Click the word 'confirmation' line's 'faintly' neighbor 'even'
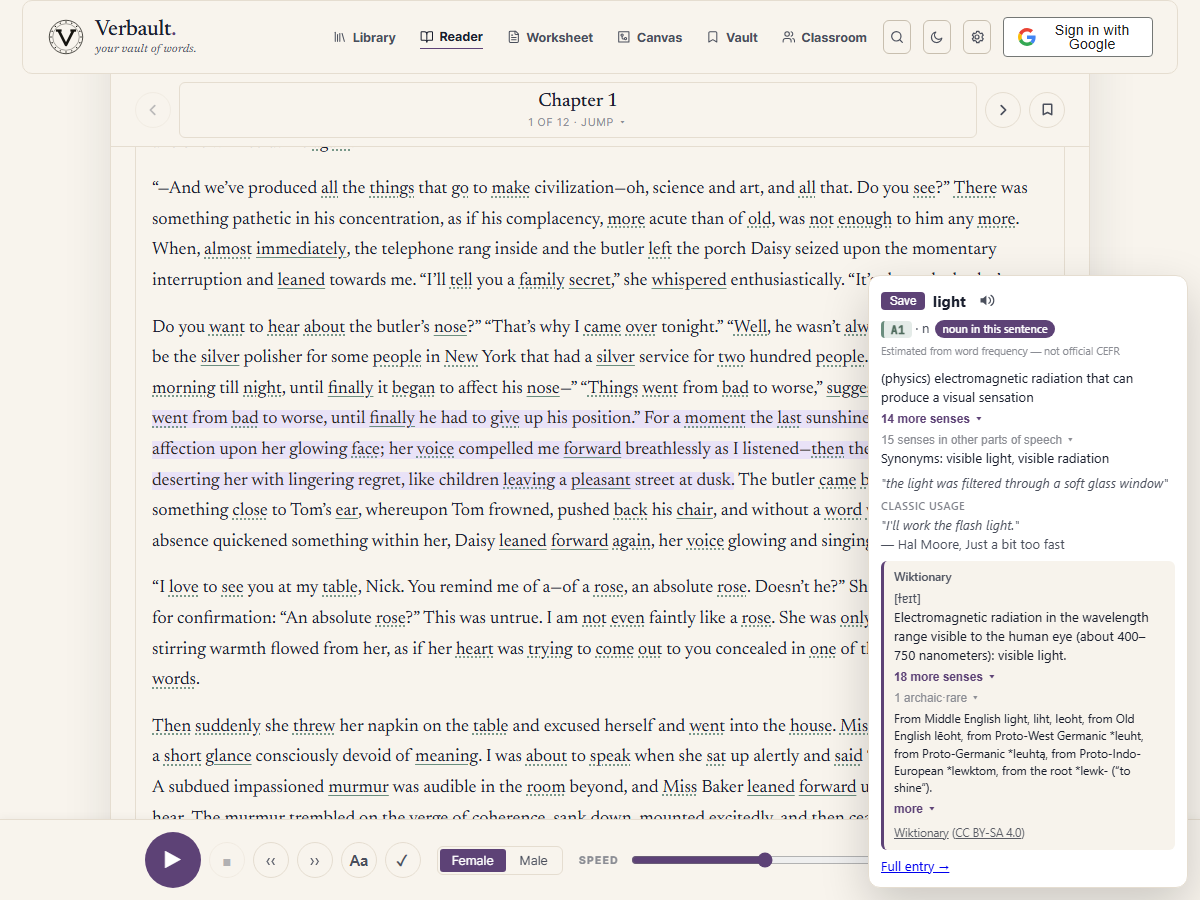 click(627, 618)
